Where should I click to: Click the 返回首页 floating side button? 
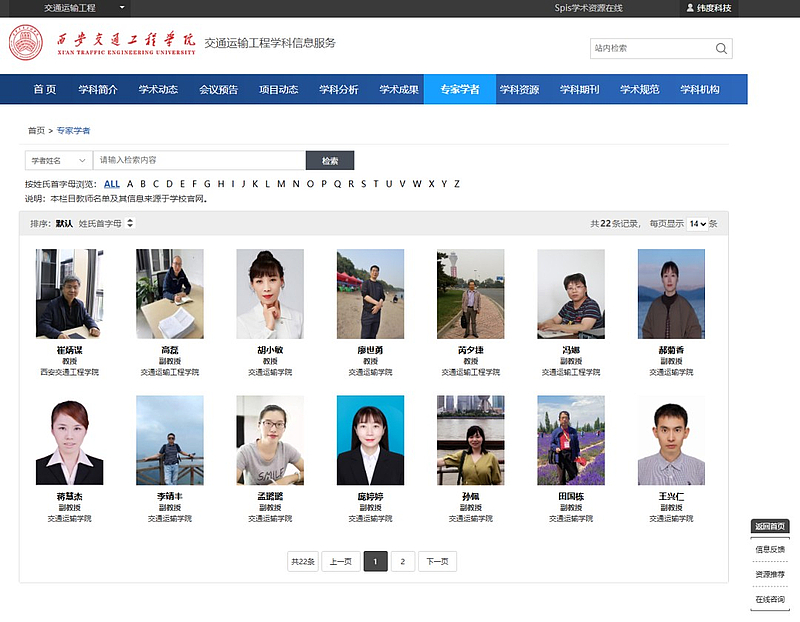770,526
